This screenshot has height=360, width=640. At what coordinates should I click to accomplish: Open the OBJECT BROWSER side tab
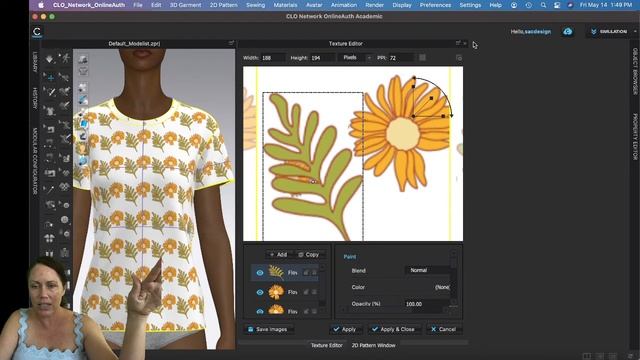635,71
